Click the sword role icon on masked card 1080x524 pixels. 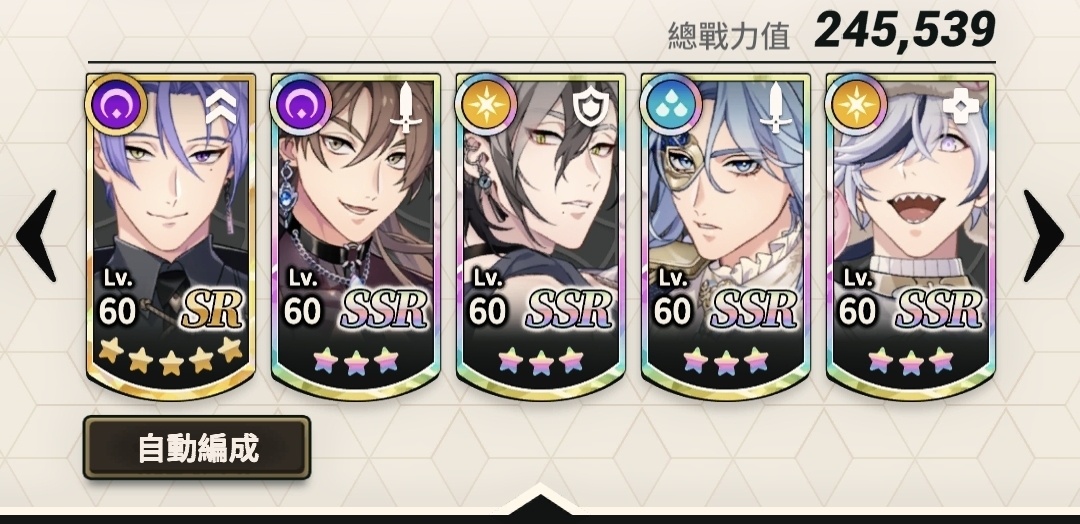pos(776,107)
